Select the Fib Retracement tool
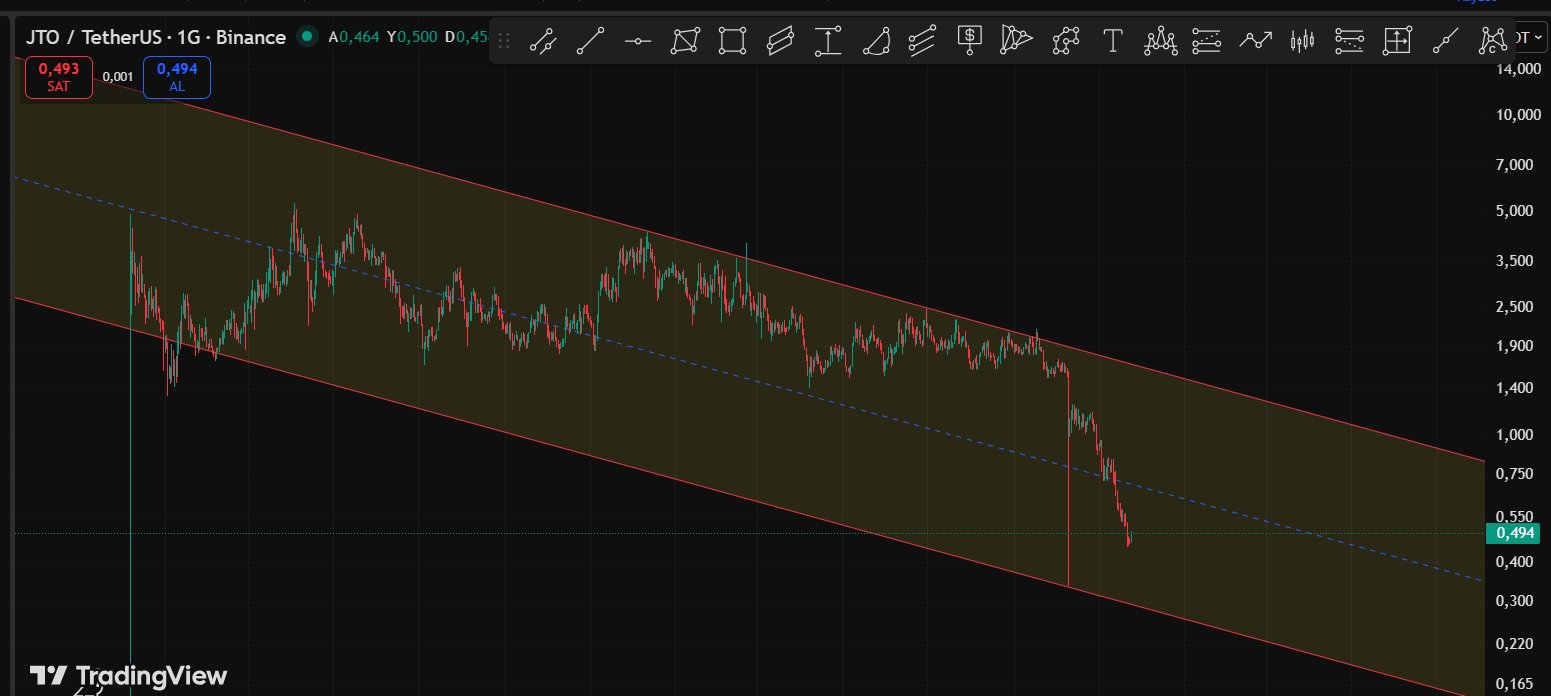Viewport: 1551px width, 696px height. tap(1208, 41)
